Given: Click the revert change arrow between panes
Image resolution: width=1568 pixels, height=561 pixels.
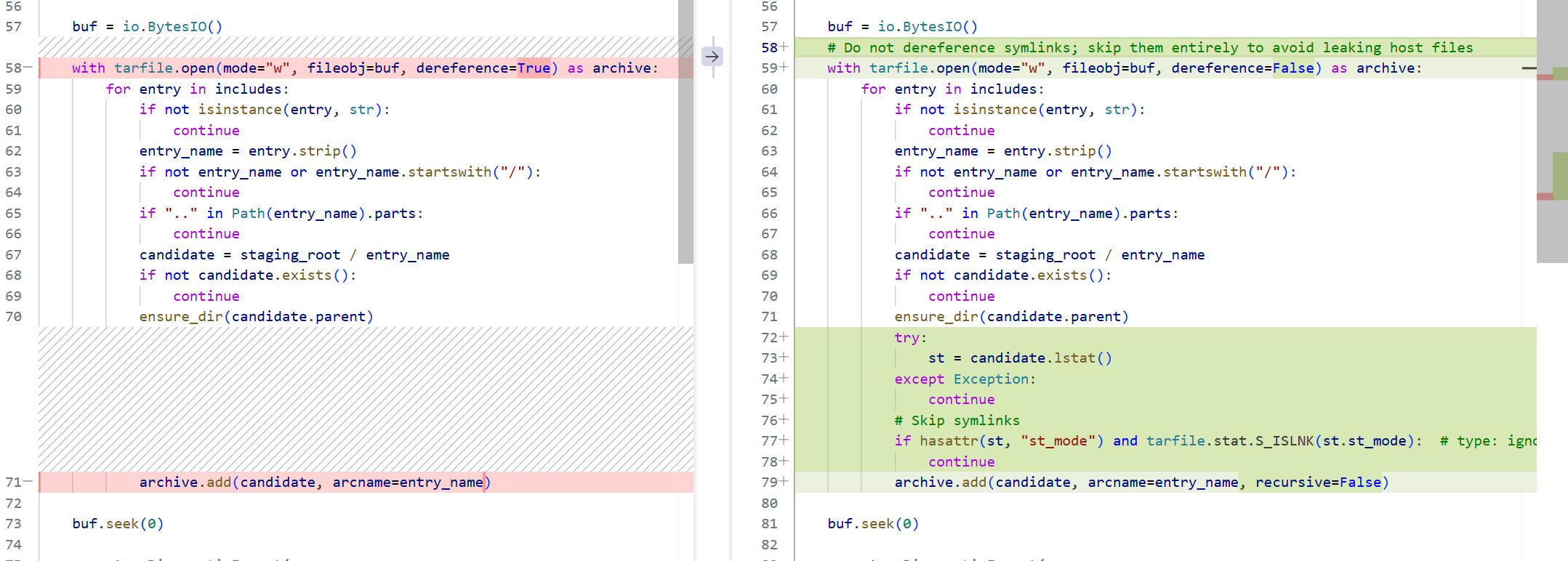Looking at the screenshot, I should pos(712,57).
